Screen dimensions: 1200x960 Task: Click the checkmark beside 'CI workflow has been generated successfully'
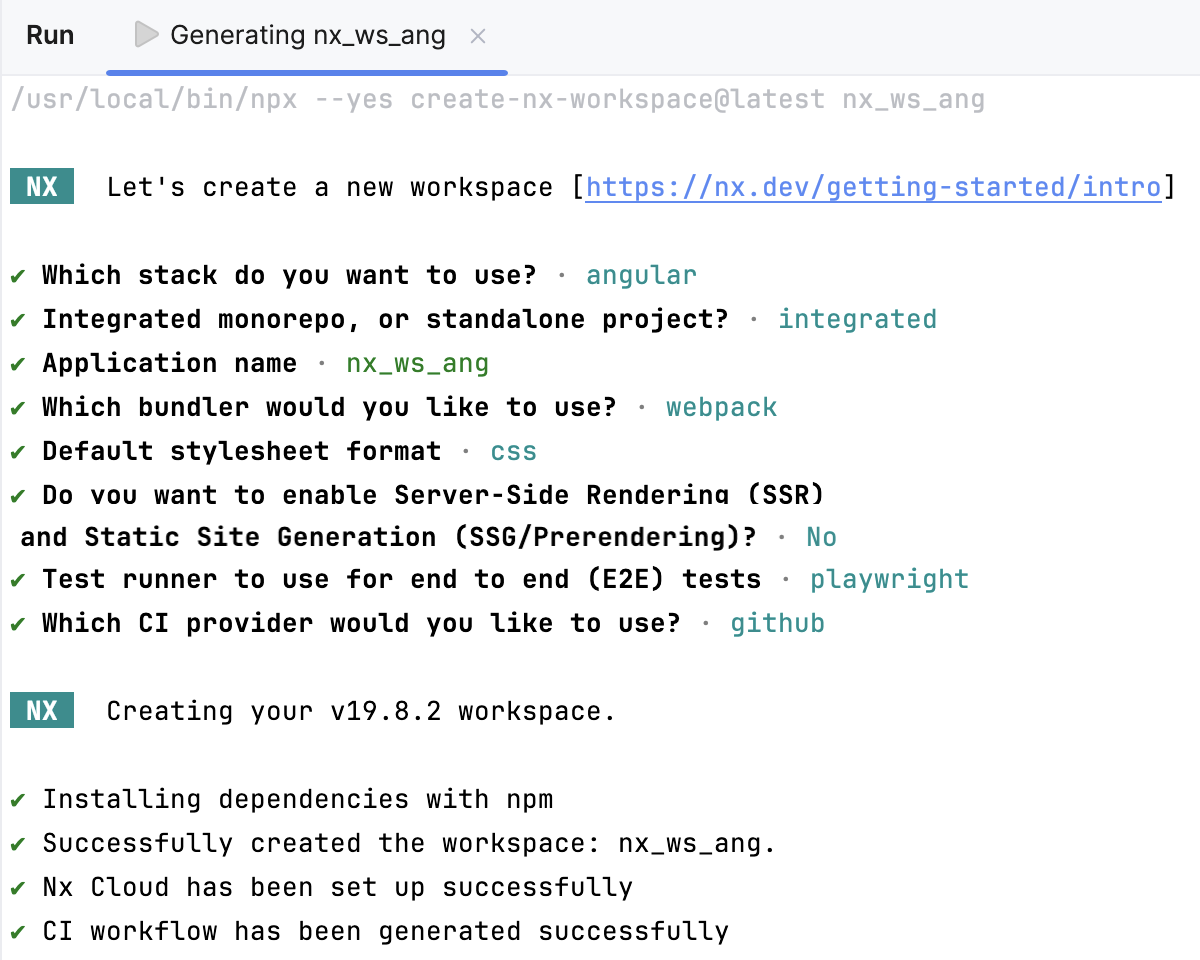click(16, 931)
